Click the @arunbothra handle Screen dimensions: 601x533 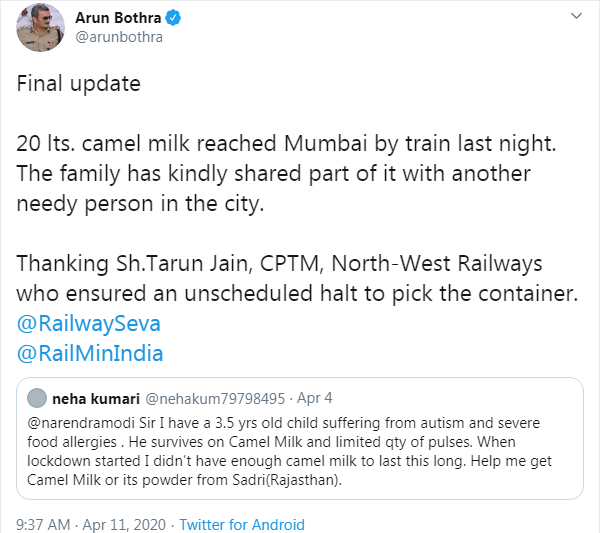point(118,37)
